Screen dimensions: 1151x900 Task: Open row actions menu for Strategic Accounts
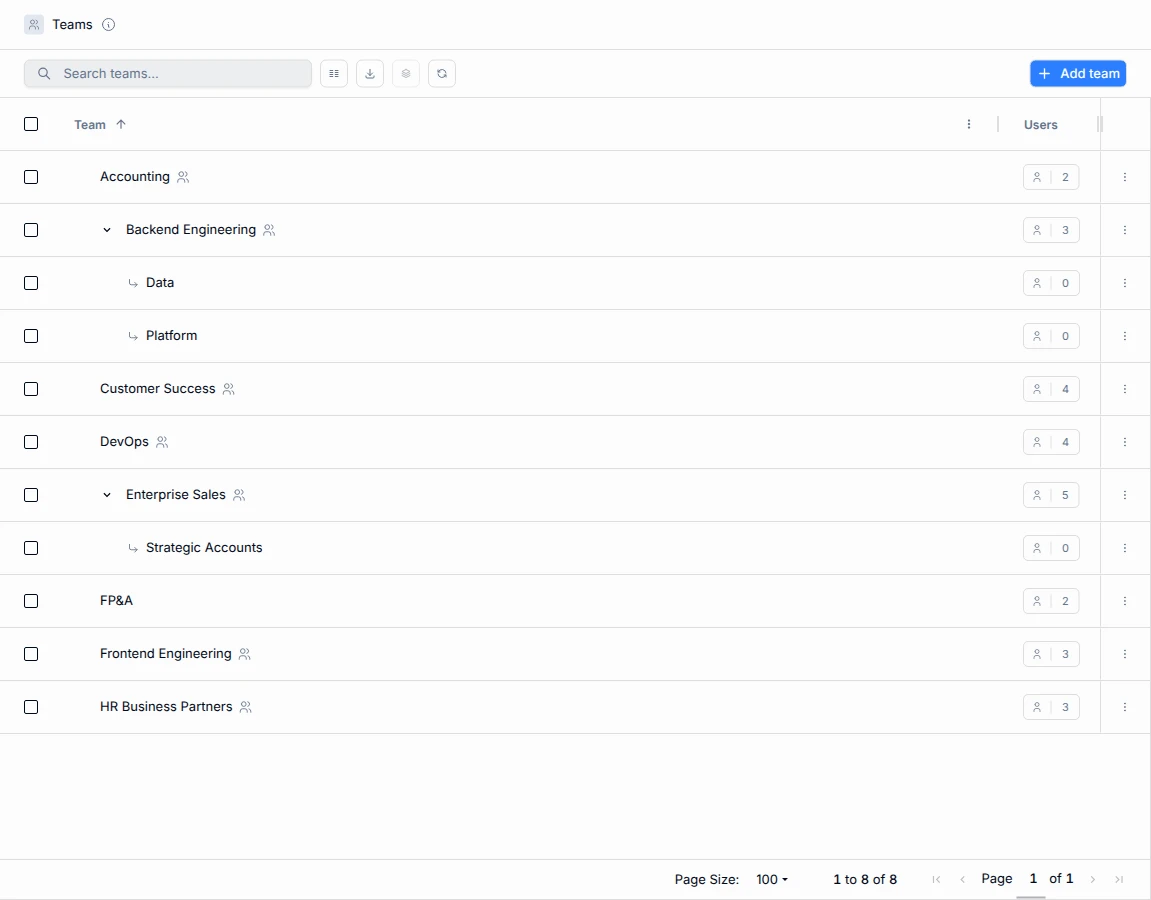[x=1125, y=548]
